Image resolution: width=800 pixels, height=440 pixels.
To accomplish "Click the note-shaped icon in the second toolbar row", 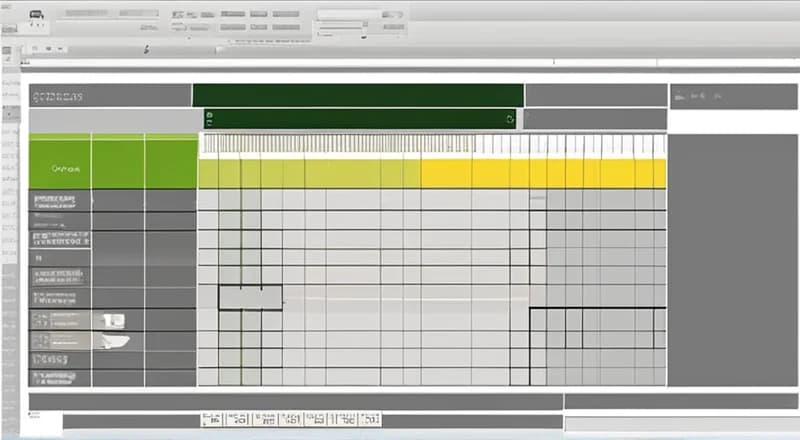I will [x=146, y=49].
